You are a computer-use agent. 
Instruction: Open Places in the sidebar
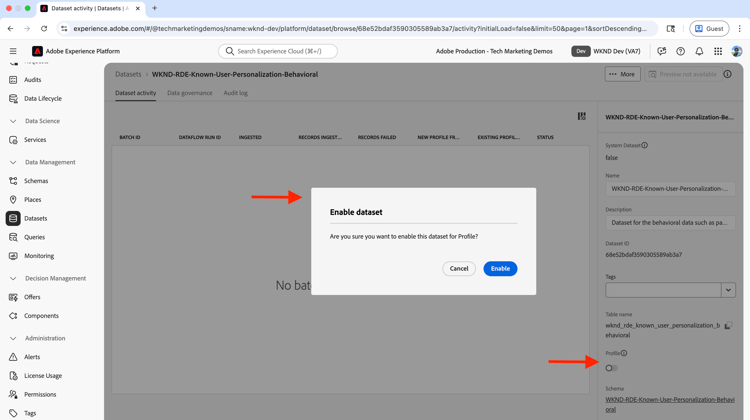pyautogui.click(x=33, y=199)
